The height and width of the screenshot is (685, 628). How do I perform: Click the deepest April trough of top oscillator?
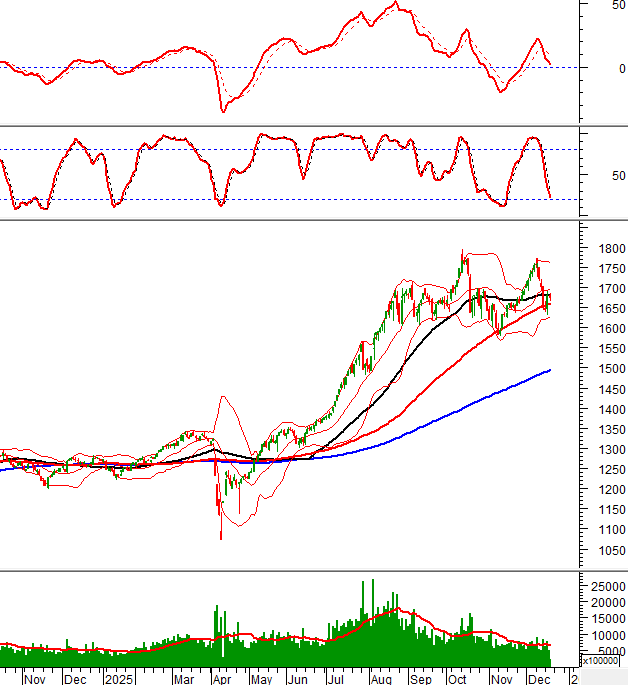(222, 111)
